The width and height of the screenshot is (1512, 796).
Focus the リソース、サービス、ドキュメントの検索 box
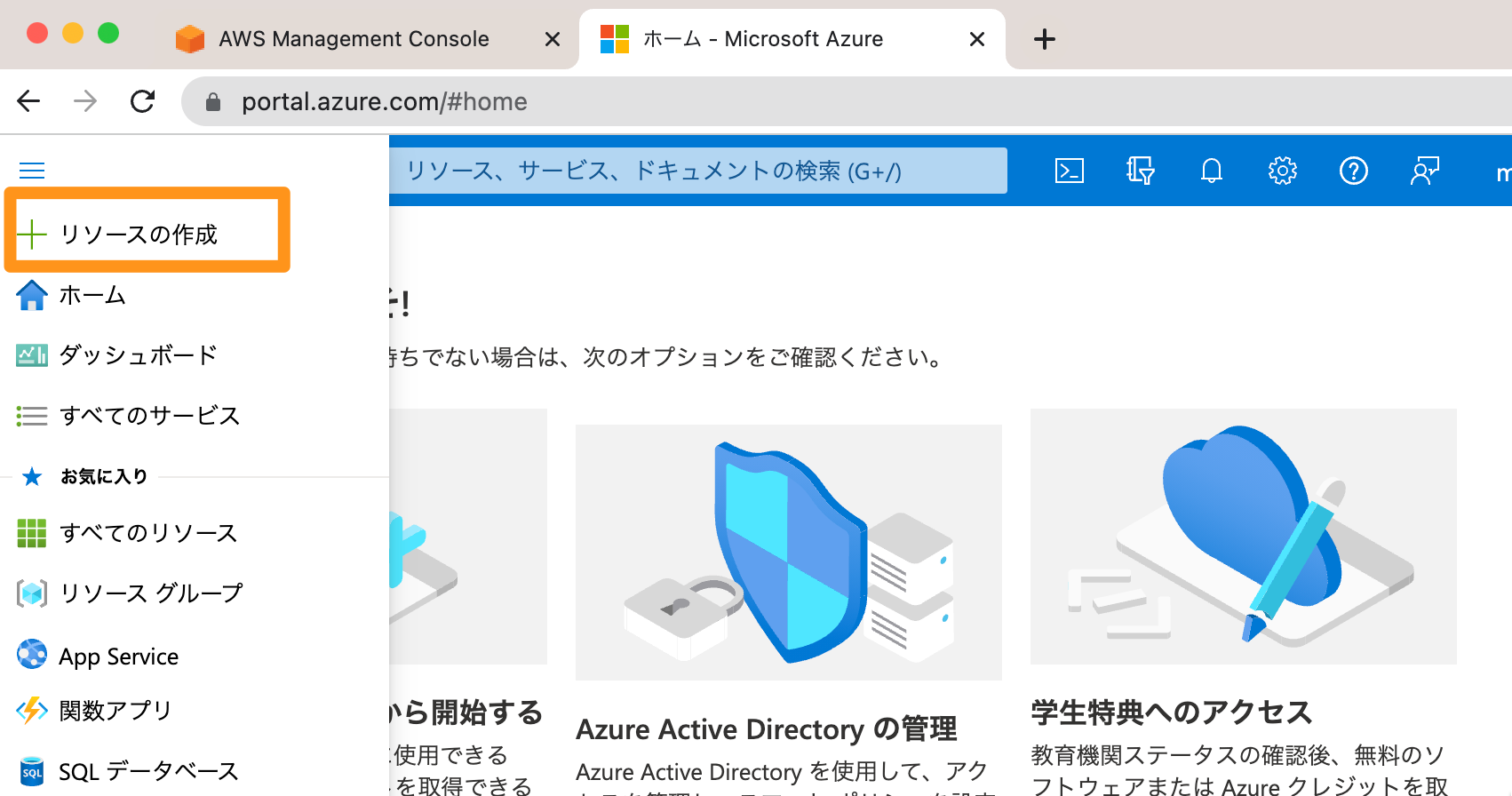click(x=698, y=171)
